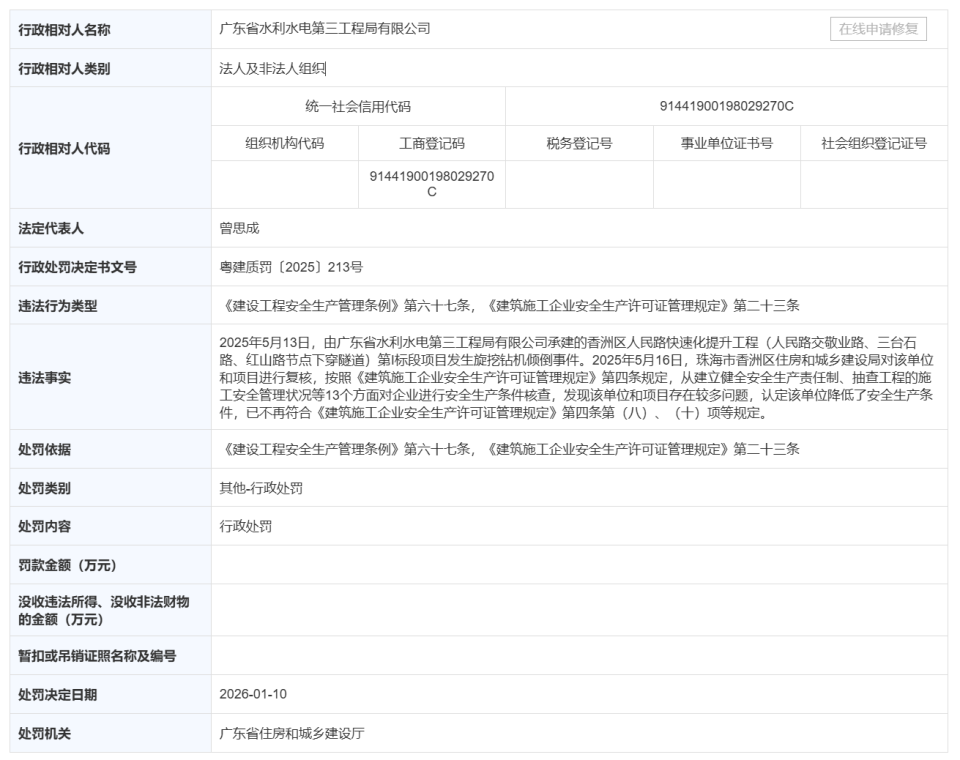This screenshot has height=760, width=960.
Task: Click the 行政处罚决定书文号 label
Action: pyautogui.click(x=78, y=267)
